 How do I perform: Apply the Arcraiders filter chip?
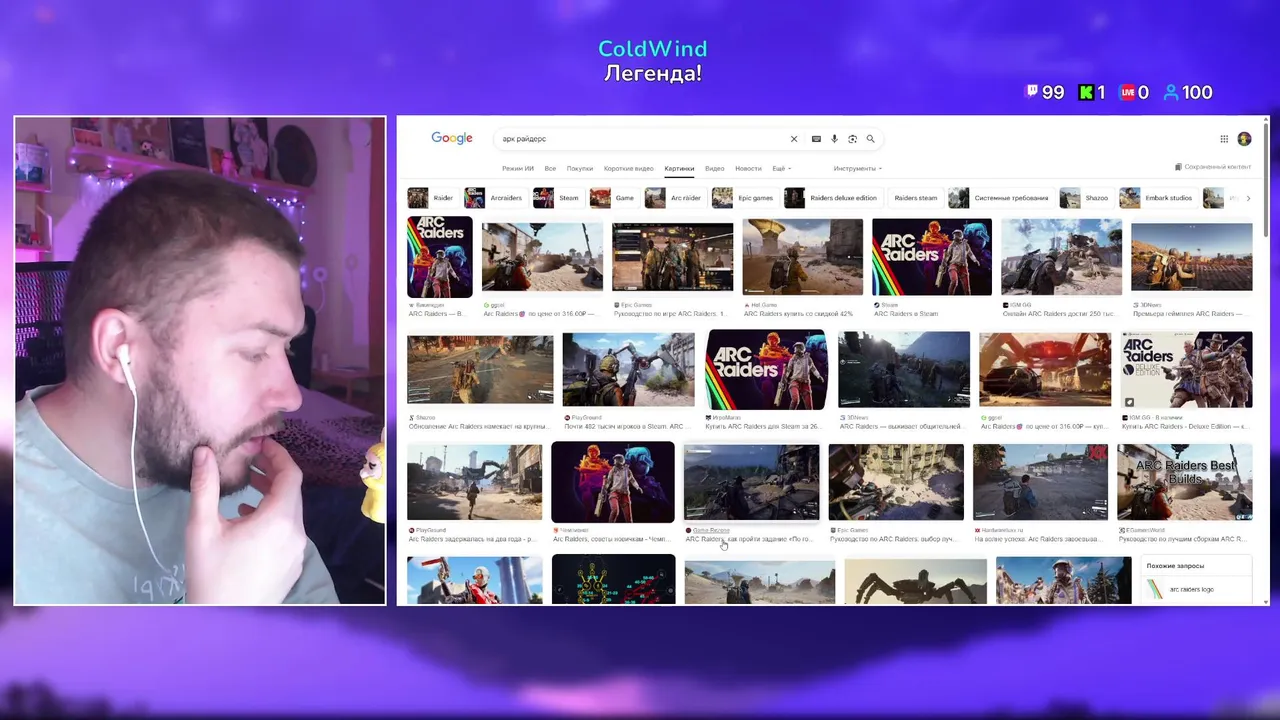(494, 198)
